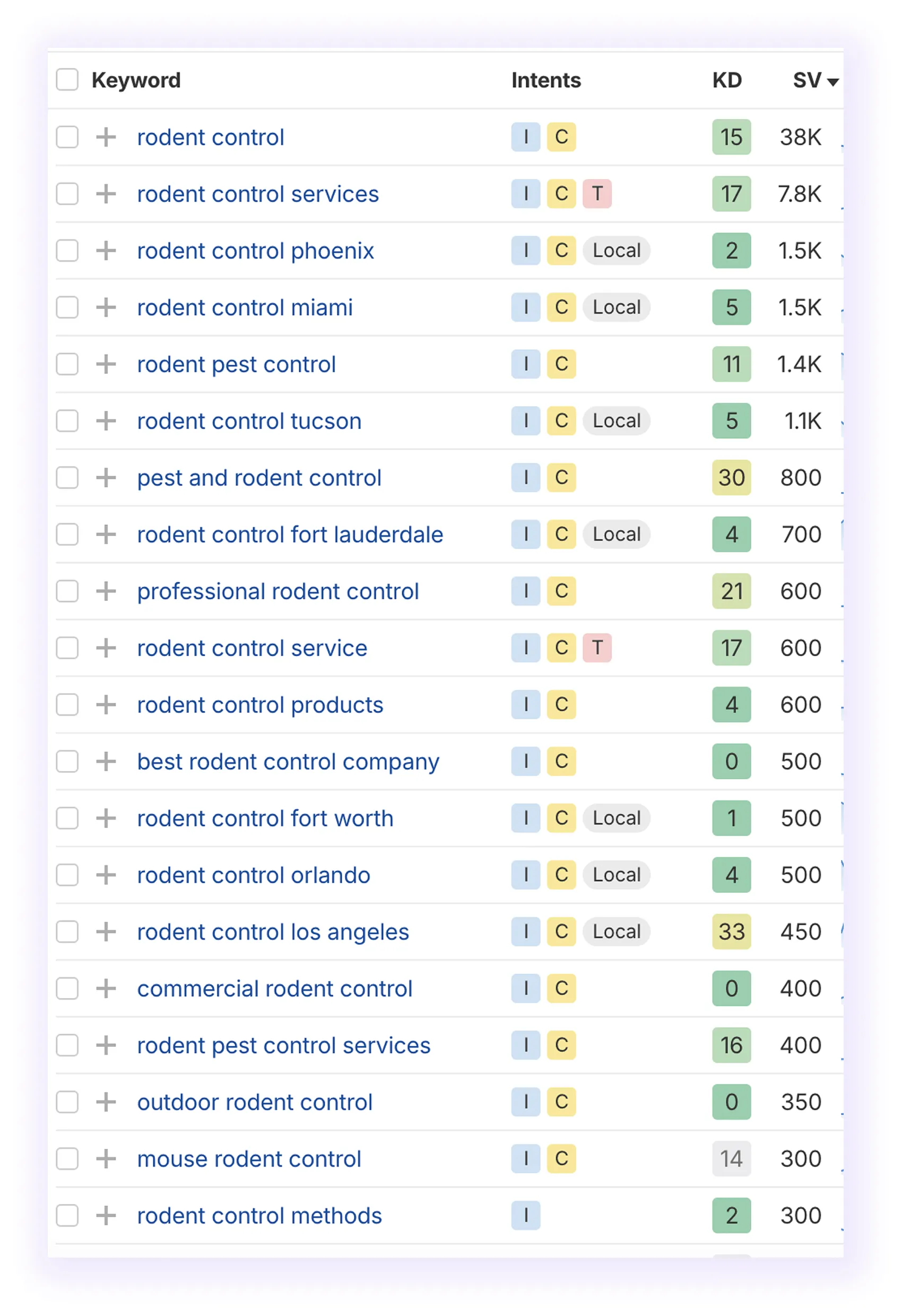
Task: Click the KD column header
Action: (x=727, y=80)
